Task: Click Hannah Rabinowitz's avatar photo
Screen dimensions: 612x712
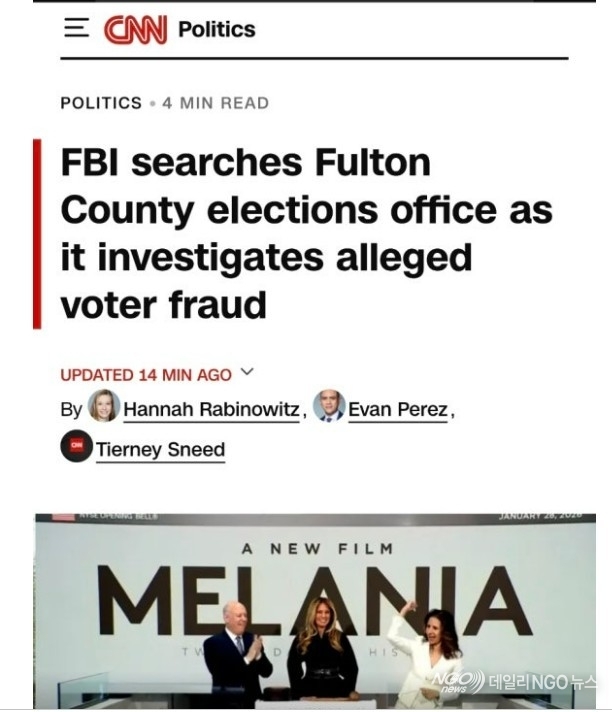Action: click(x=104, y=406)
